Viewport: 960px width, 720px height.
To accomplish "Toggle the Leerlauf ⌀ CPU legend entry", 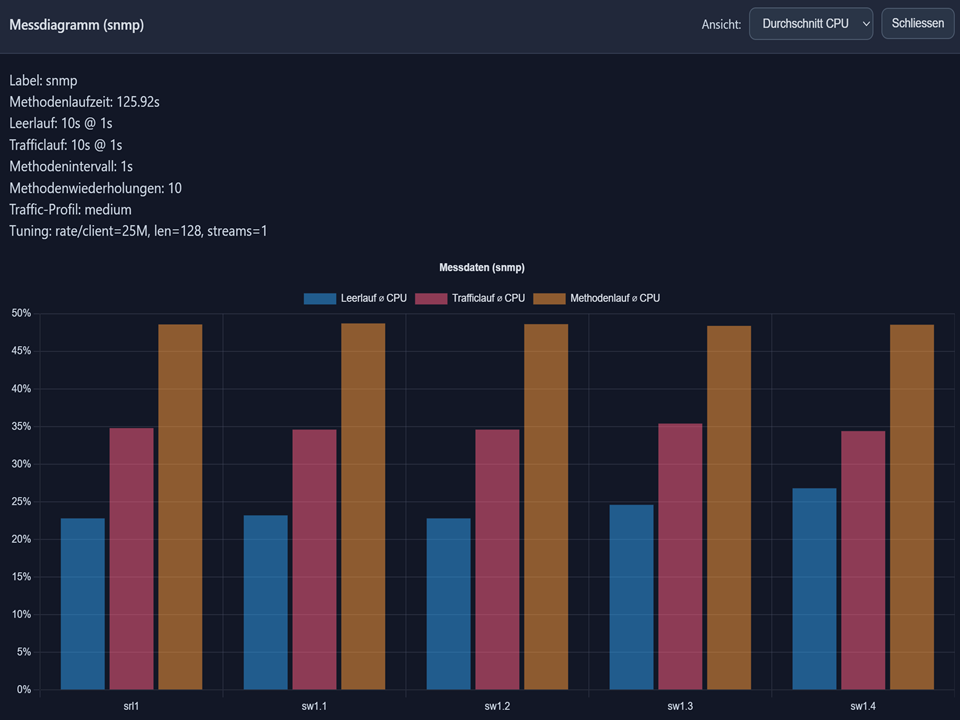I will tap(355, 298).
